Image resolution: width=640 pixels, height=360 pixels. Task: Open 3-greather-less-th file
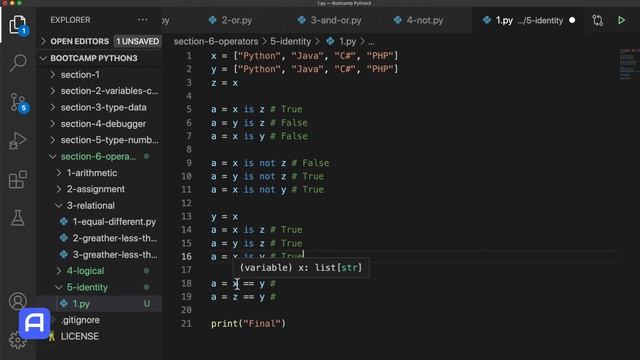[x=115, y=254]
